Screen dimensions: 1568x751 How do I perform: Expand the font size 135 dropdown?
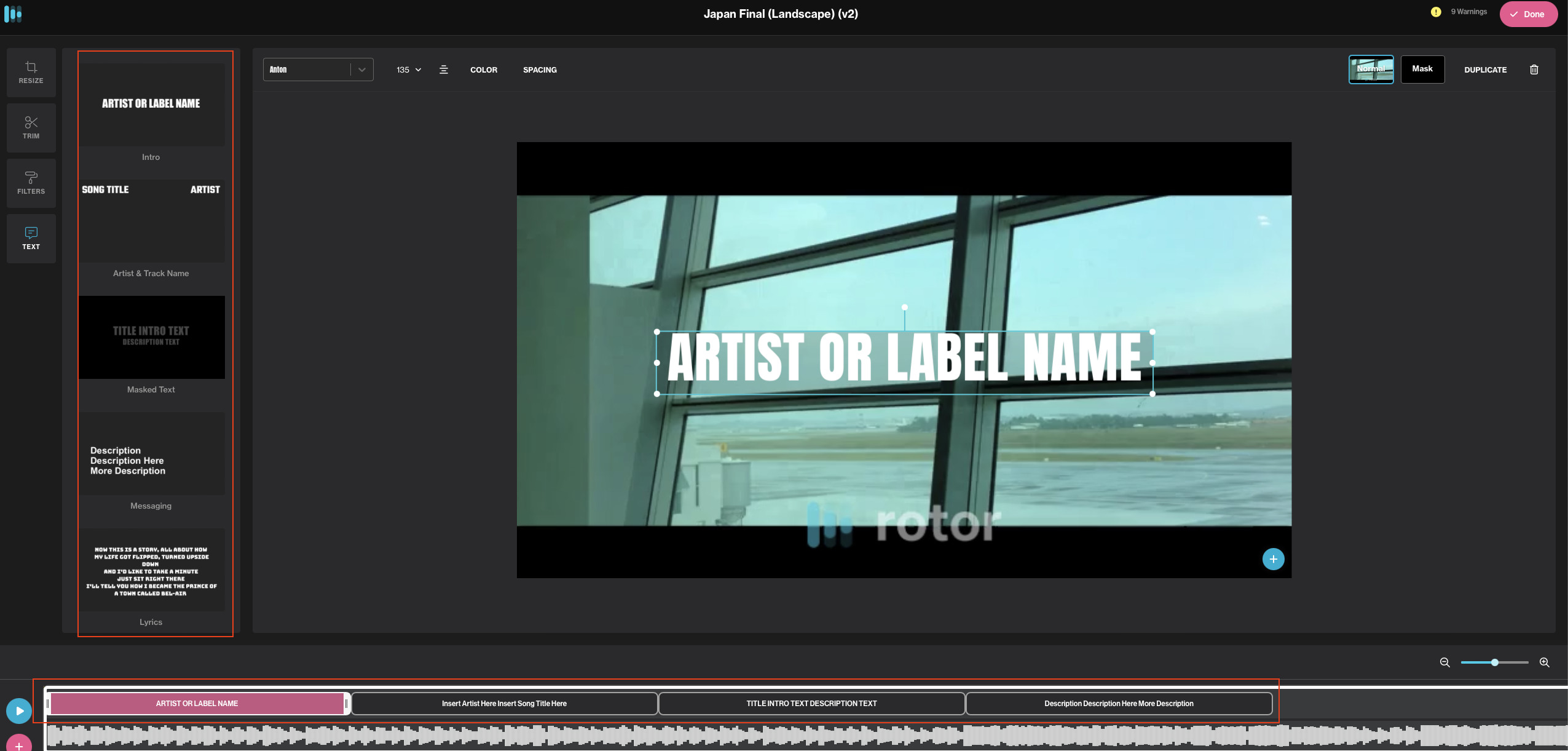click(409, 70)
